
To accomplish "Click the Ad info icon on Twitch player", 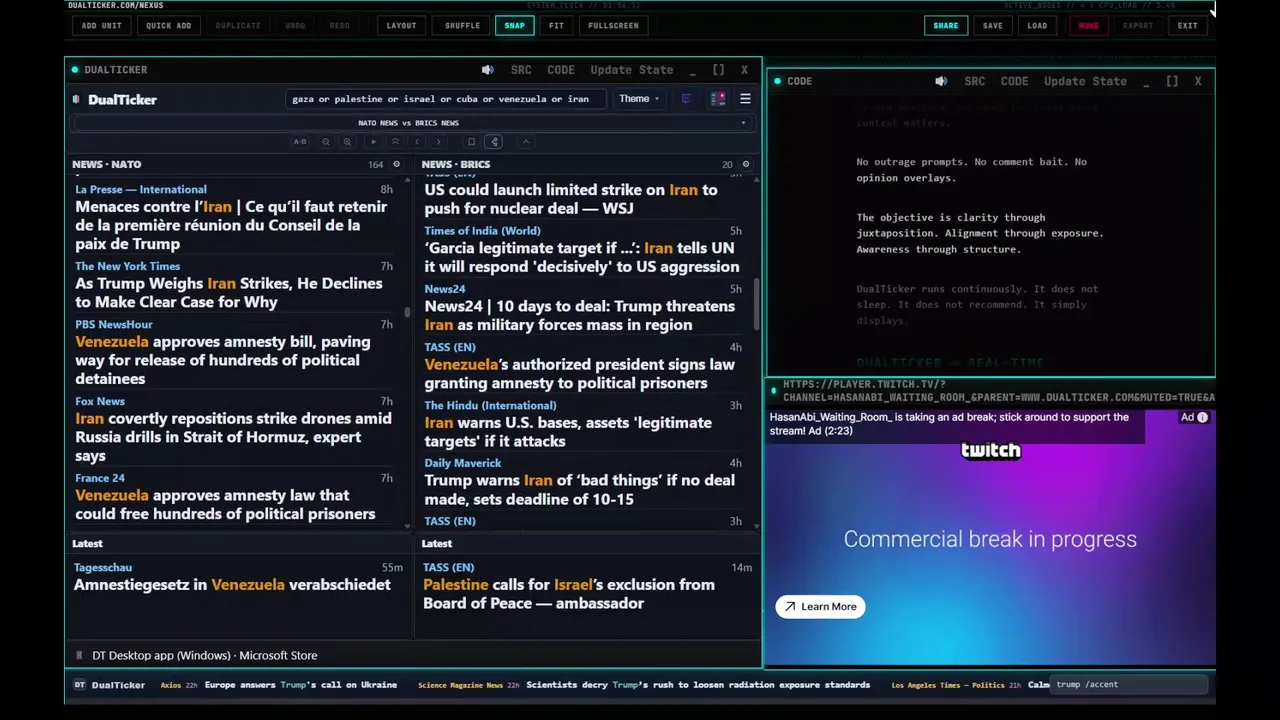I will 1203,417.
